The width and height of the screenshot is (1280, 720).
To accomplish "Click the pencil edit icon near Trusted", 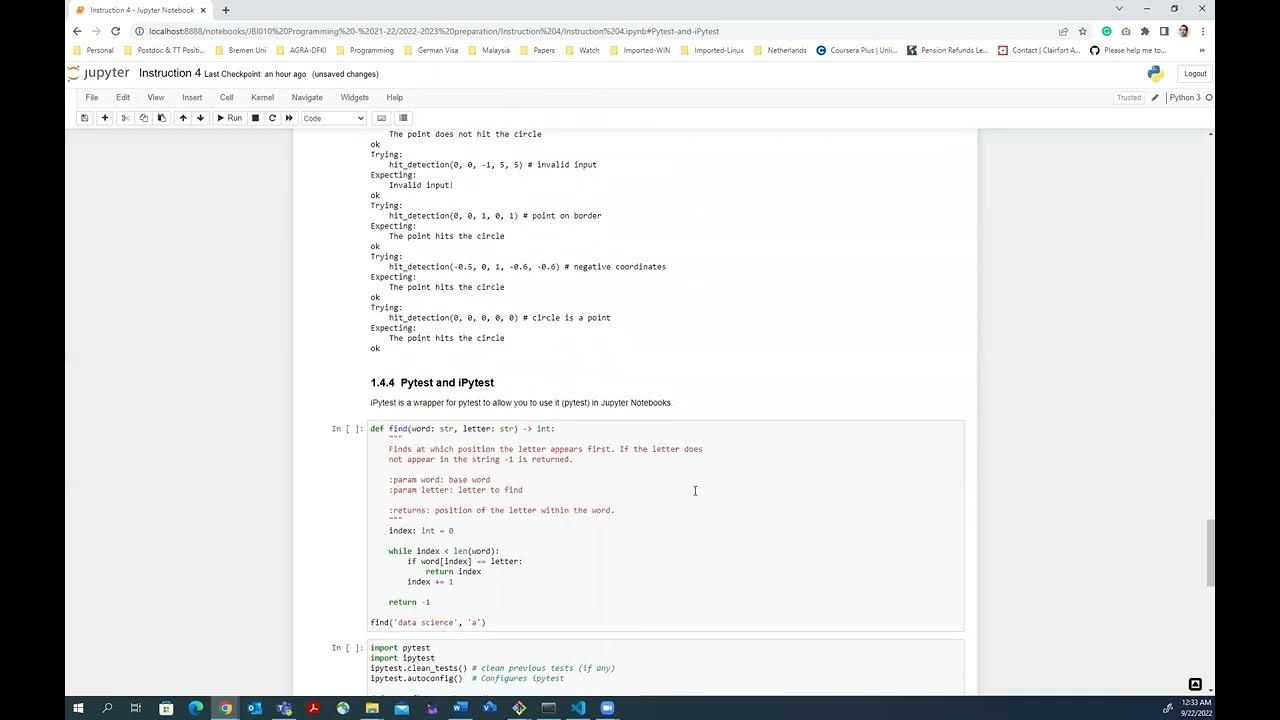I will (1155, 98).
